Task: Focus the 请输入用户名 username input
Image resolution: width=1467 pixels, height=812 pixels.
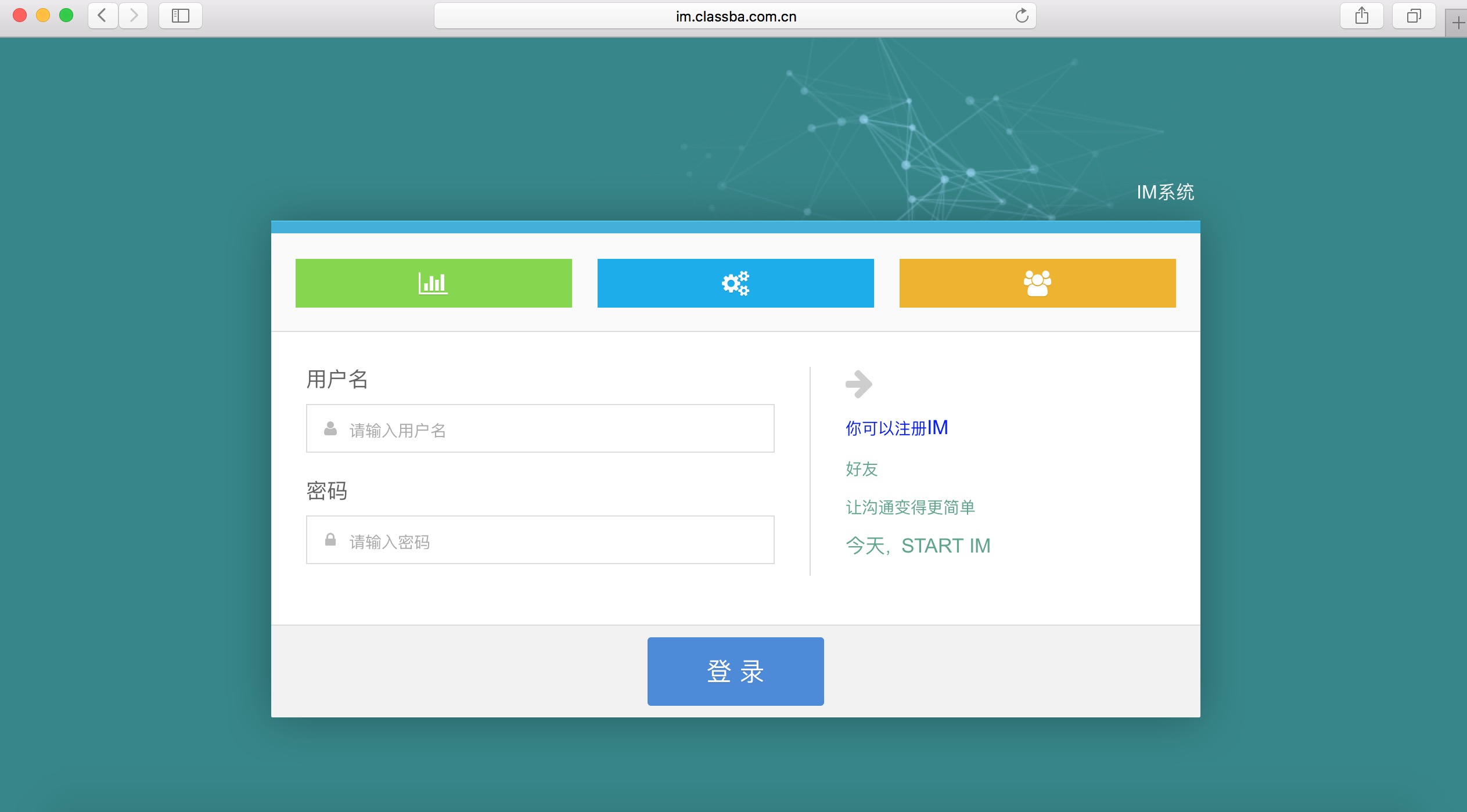Action: pos(558,429)
